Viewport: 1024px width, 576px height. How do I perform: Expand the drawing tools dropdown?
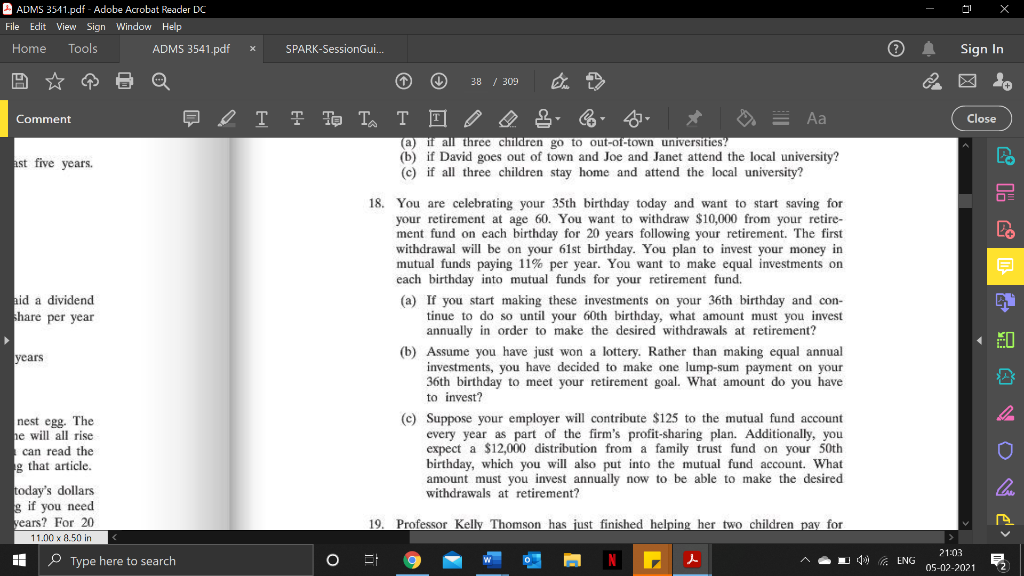(x=648, y=118)
